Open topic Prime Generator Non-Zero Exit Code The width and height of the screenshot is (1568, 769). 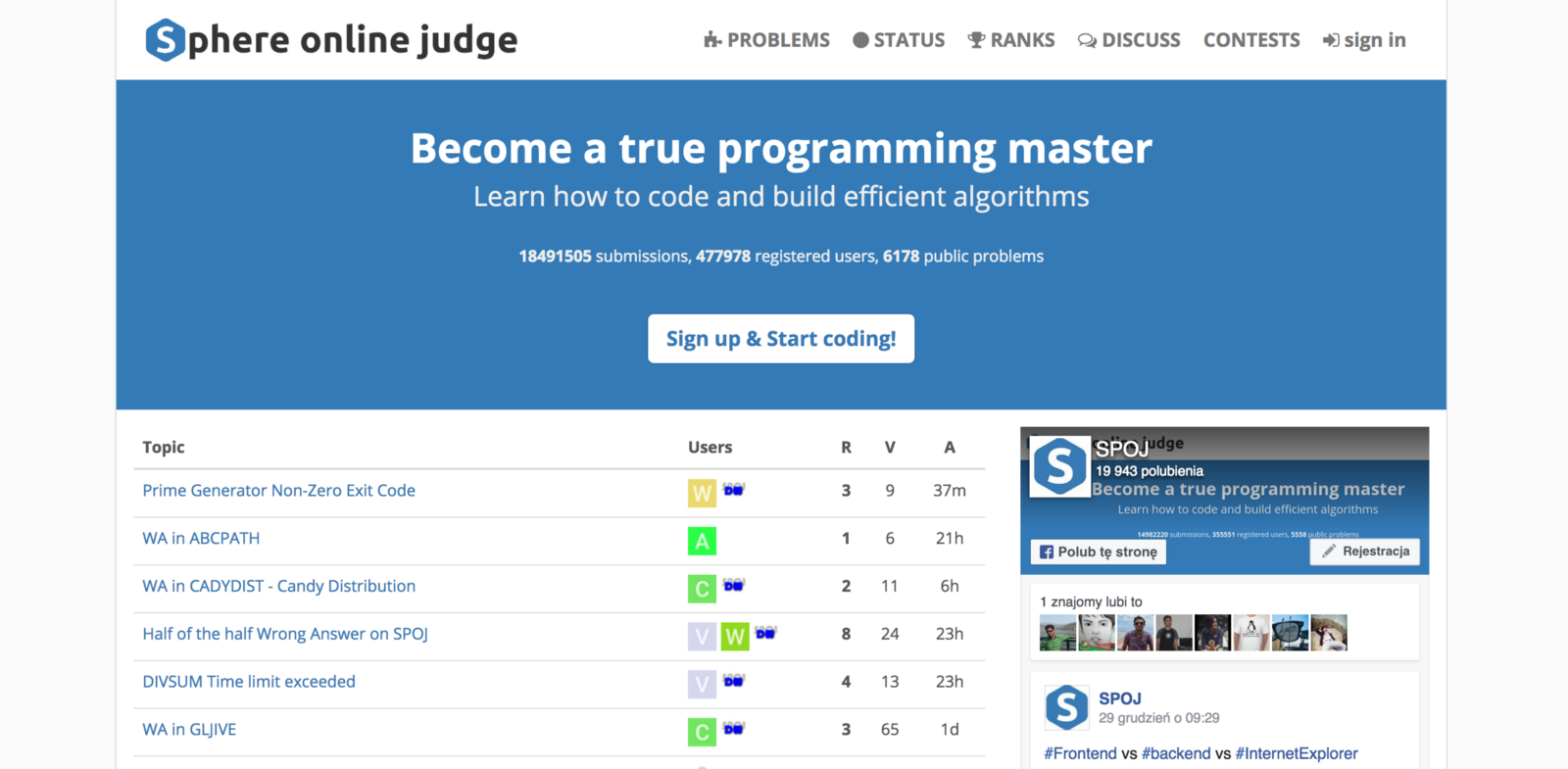279,491
